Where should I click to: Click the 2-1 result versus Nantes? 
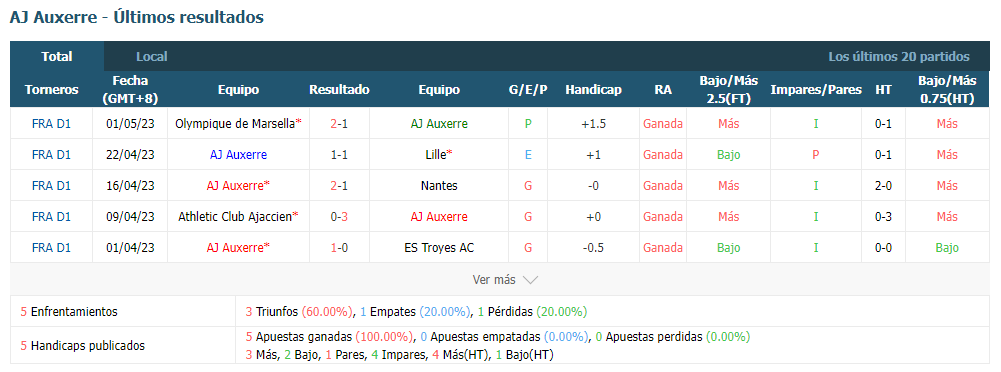(339, 186)
